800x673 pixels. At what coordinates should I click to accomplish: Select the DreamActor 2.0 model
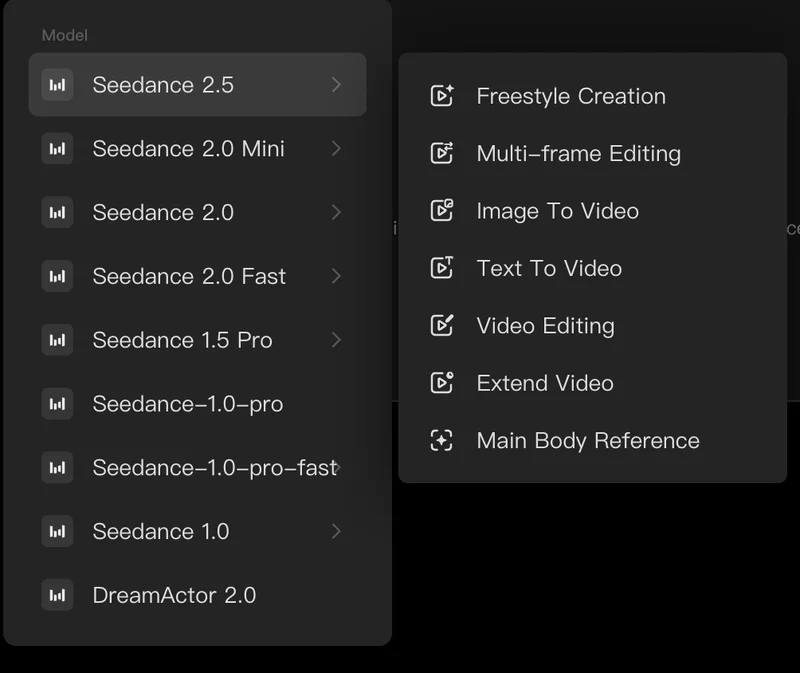(x=197, y=595)
